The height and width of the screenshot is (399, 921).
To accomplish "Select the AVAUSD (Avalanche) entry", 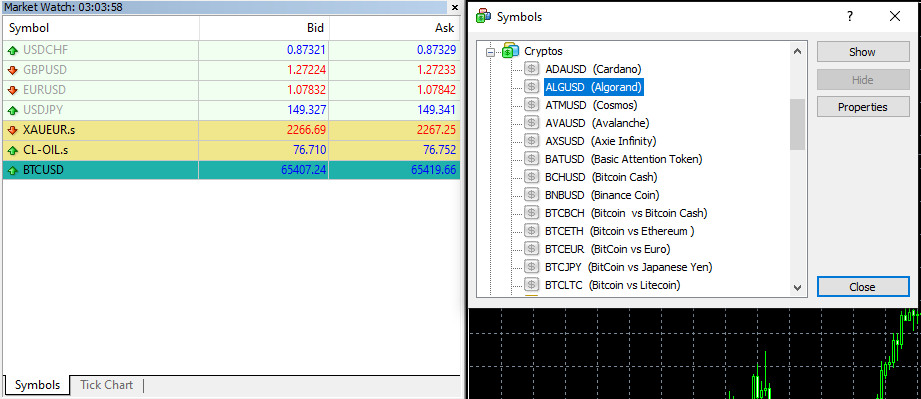I will pyautogui.click(x=597, y=123).
